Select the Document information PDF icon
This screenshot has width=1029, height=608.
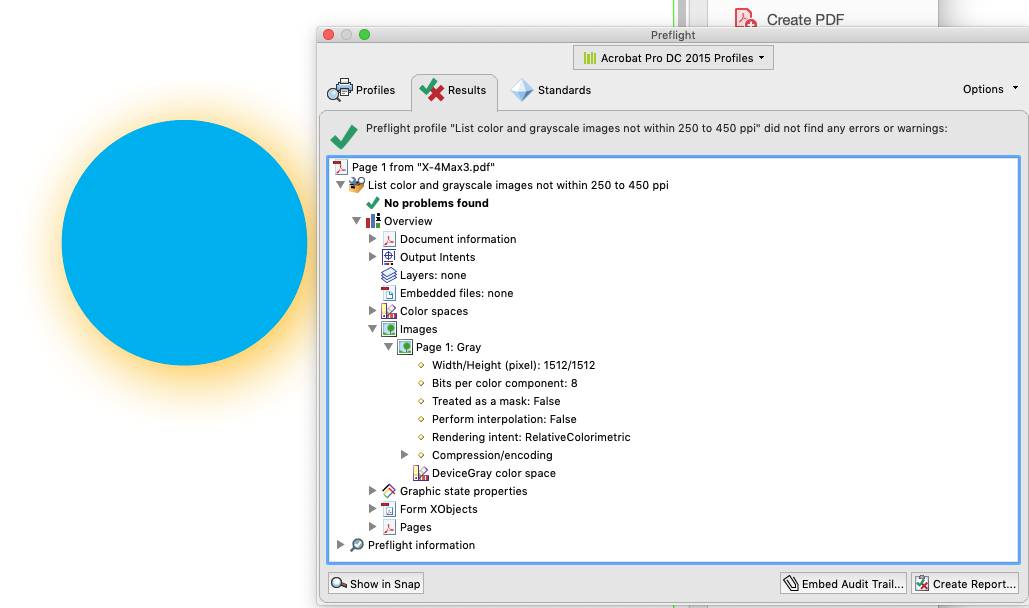pos(389,239)
